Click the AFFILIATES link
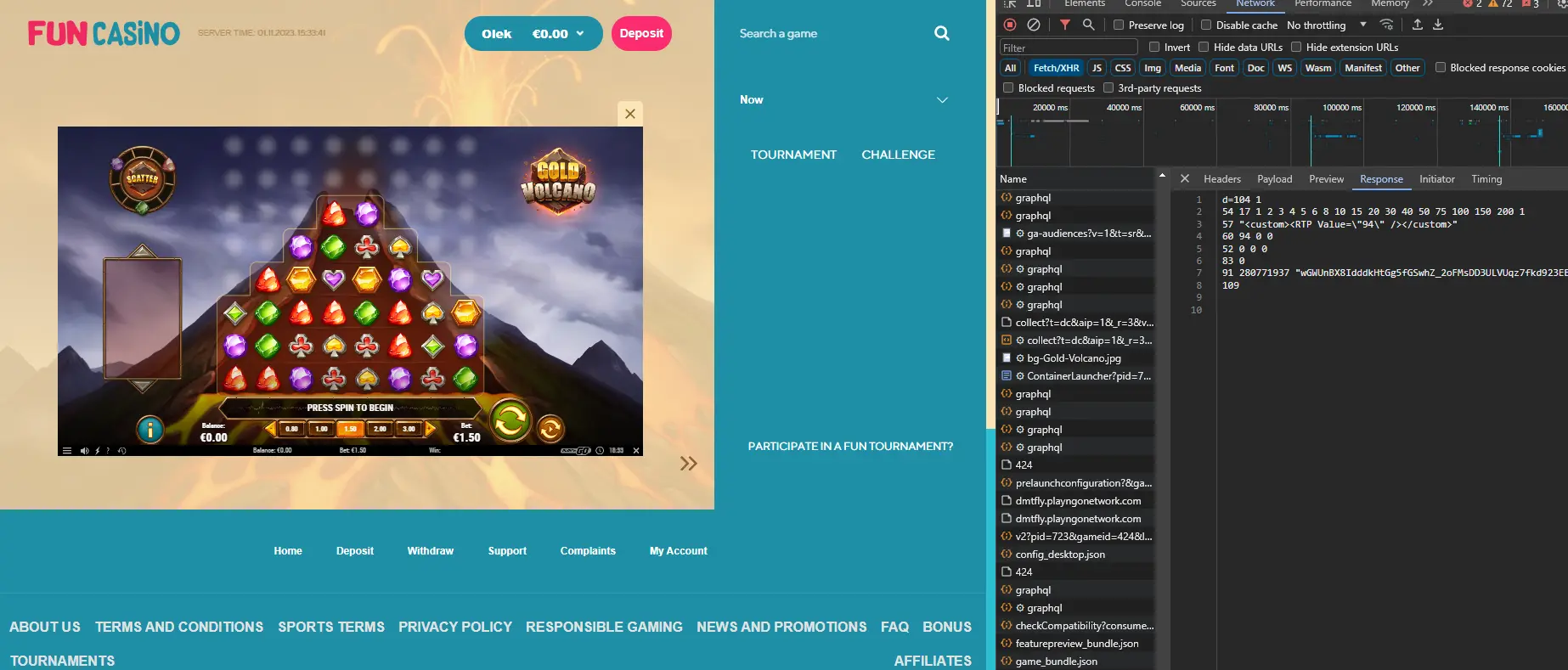This screenshot has height=670, width=1568. (933, 661)
